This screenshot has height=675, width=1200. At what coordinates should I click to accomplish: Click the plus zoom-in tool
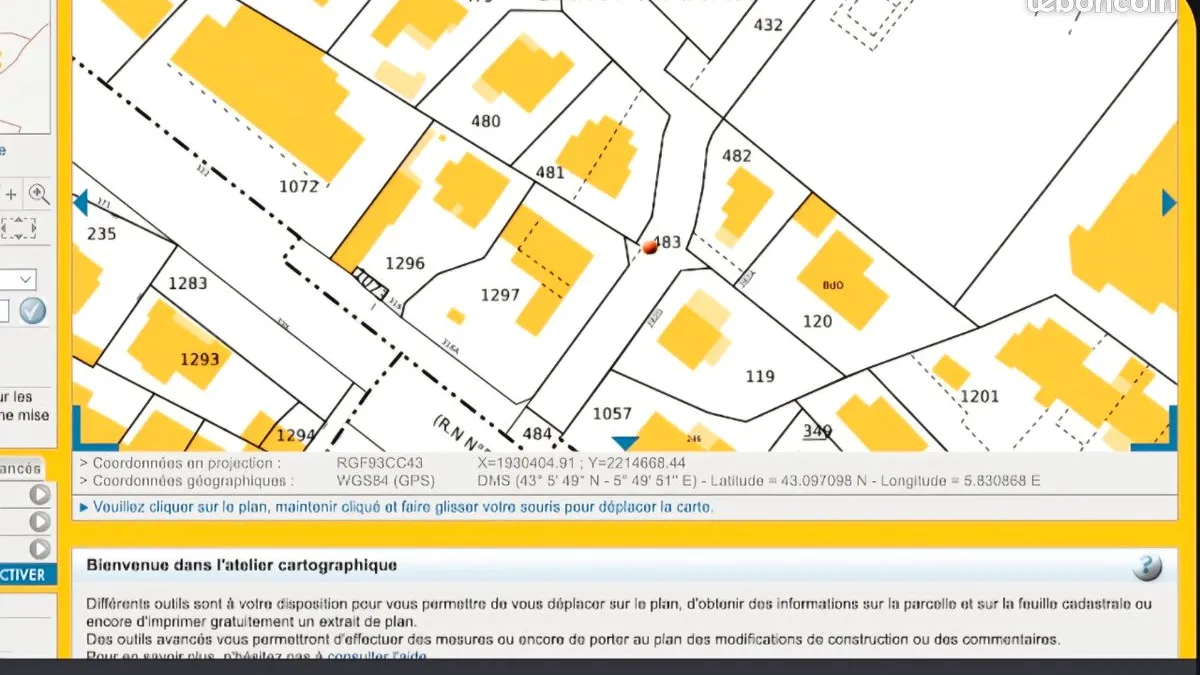(11, 194)
